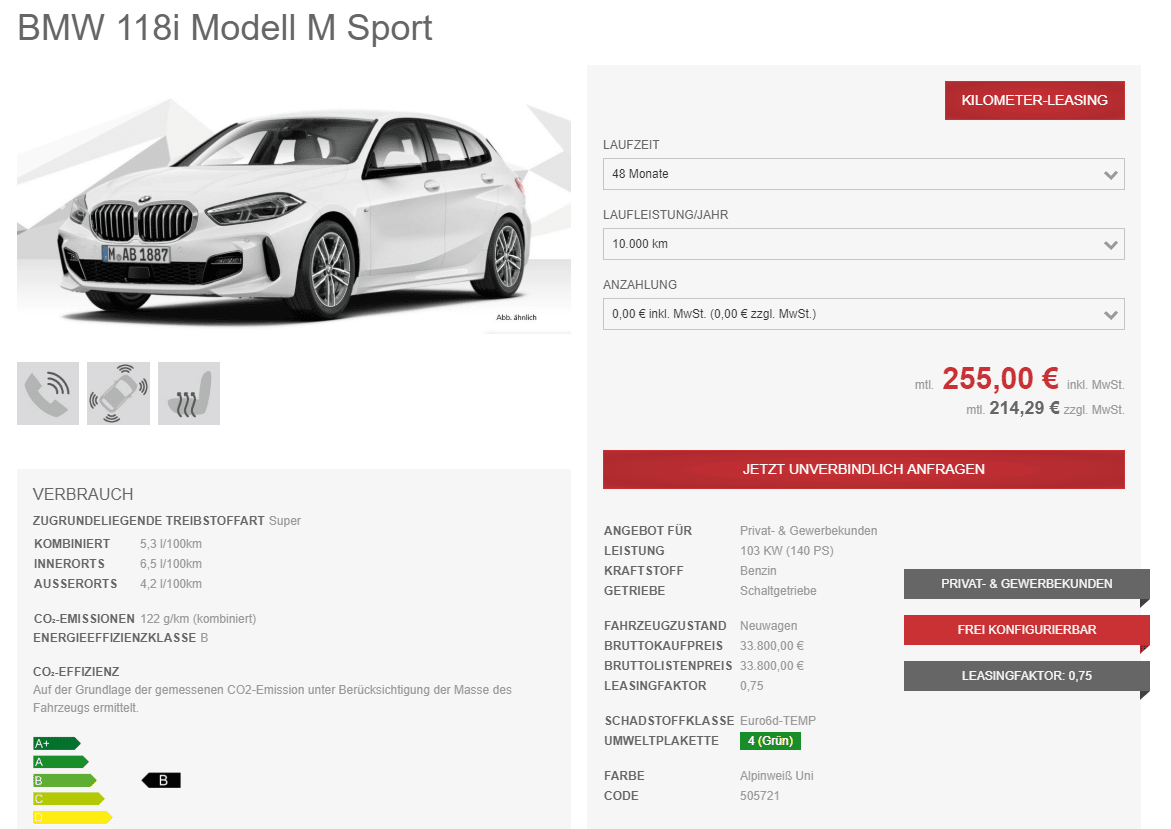The height and width of the screenshot is (829, 1171).
Task: Click the Leasingfaktor: 0,75 badge
Action: tap(1026, 676)
